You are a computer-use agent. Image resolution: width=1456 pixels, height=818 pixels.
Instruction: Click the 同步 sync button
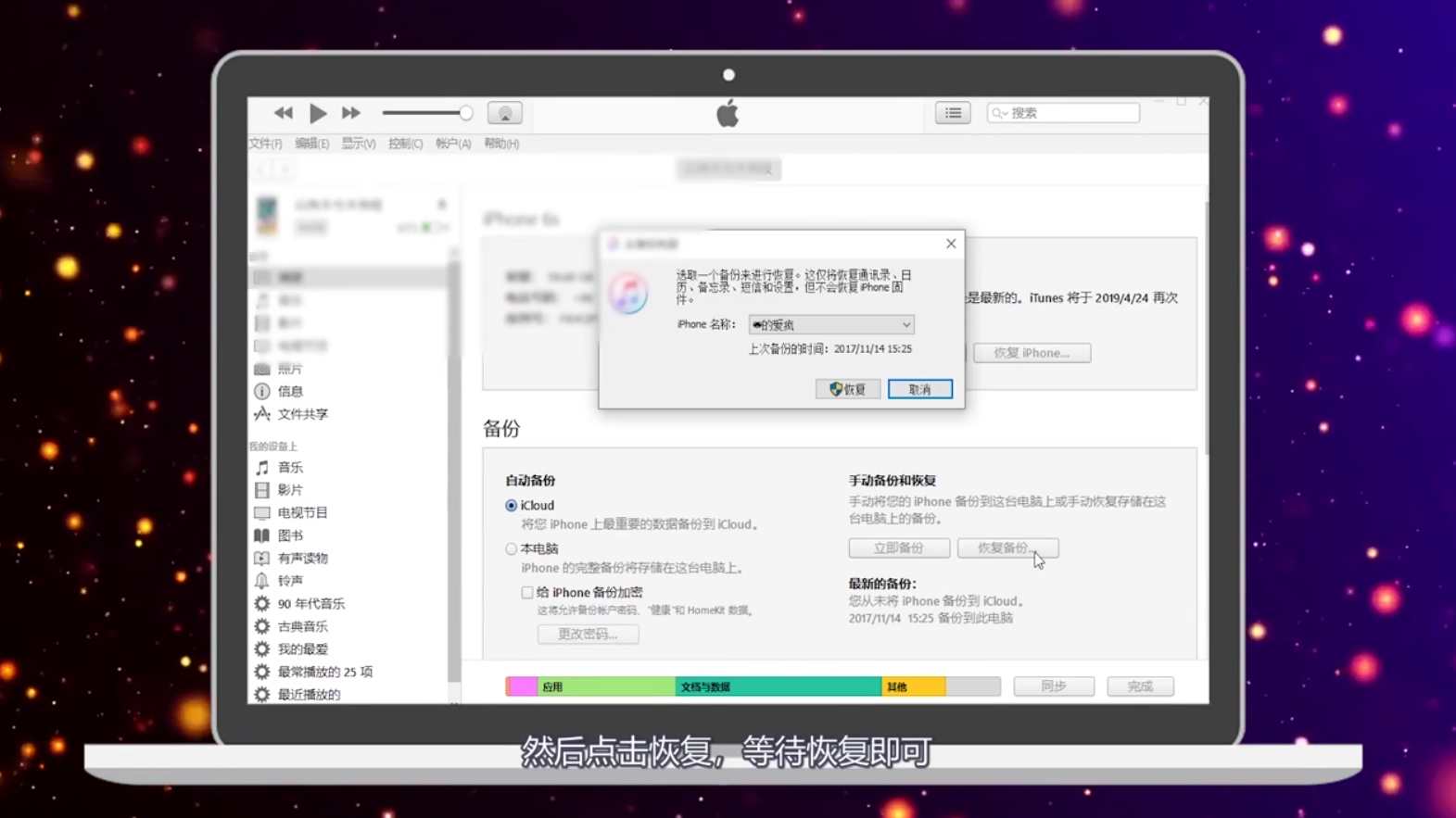tap(1054, 686)
